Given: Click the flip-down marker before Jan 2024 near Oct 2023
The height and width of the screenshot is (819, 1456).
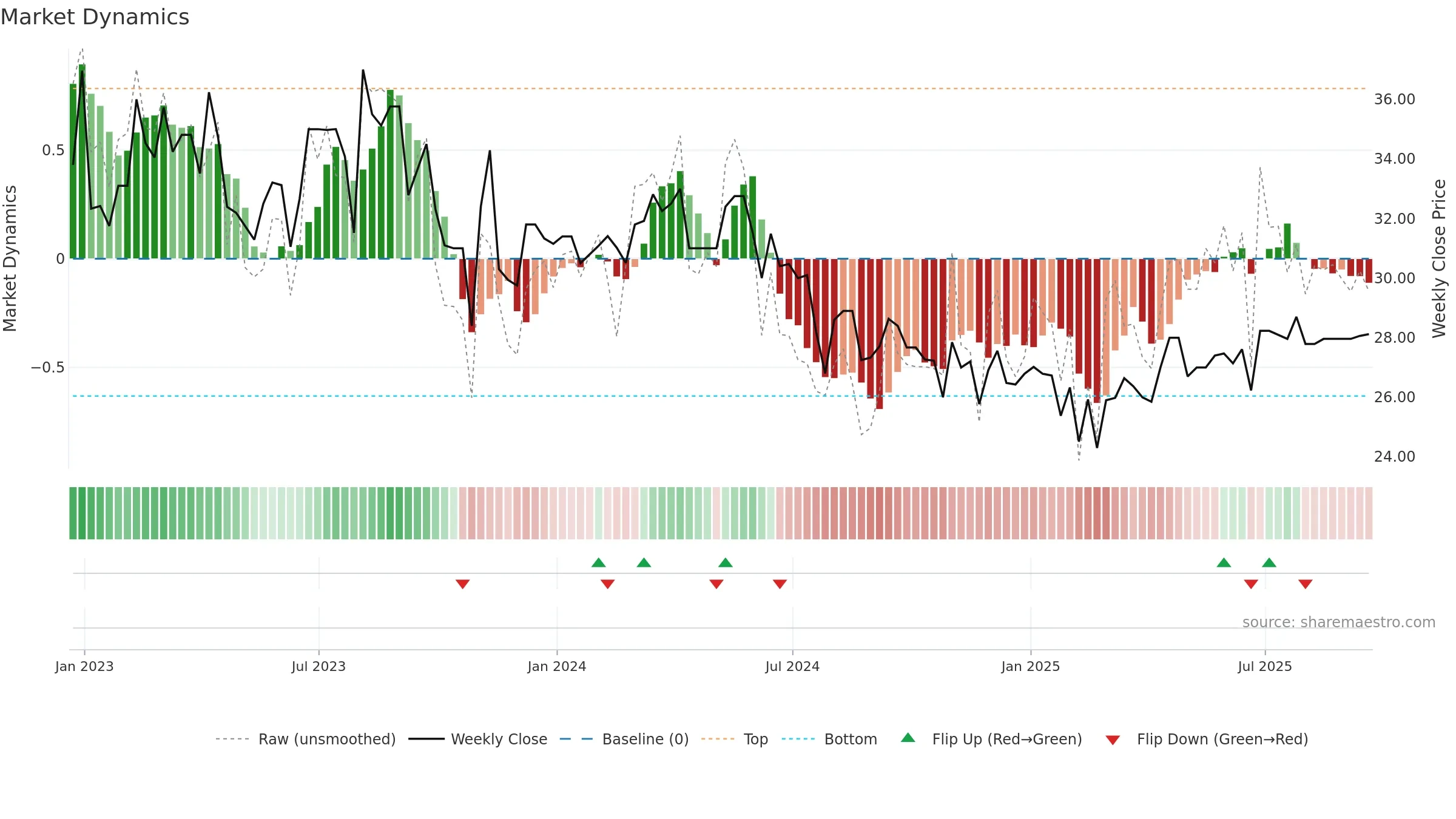Looking at the screenshot, I should pyautogui.click(x=463, y=584).
